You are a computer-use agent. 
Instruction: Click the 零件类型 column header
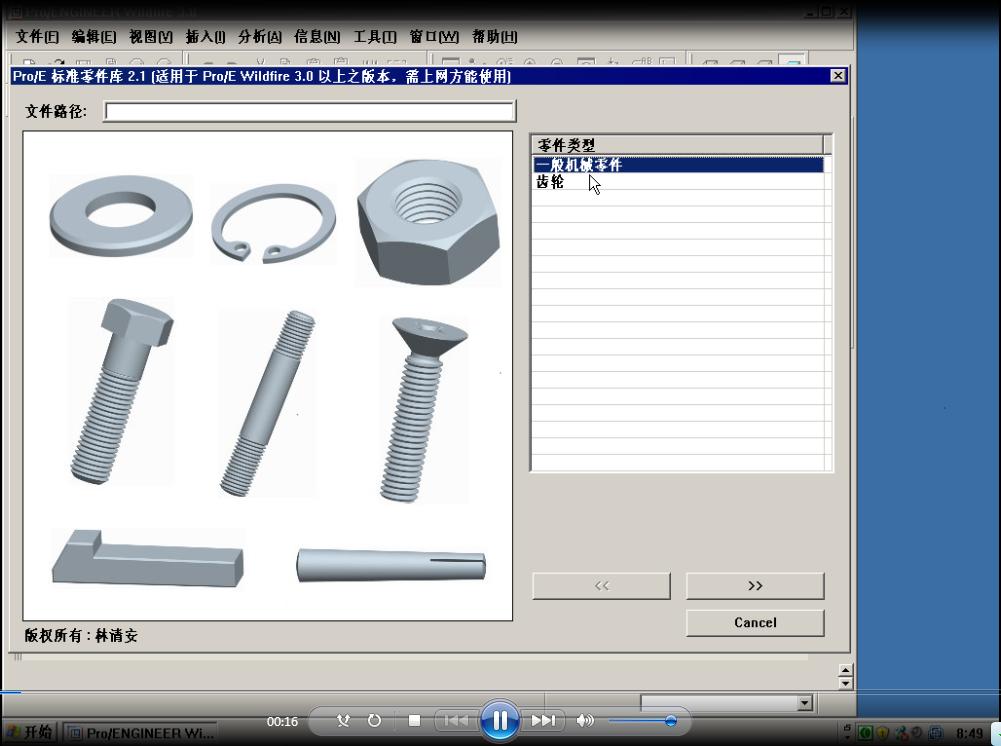click(677, 145)
